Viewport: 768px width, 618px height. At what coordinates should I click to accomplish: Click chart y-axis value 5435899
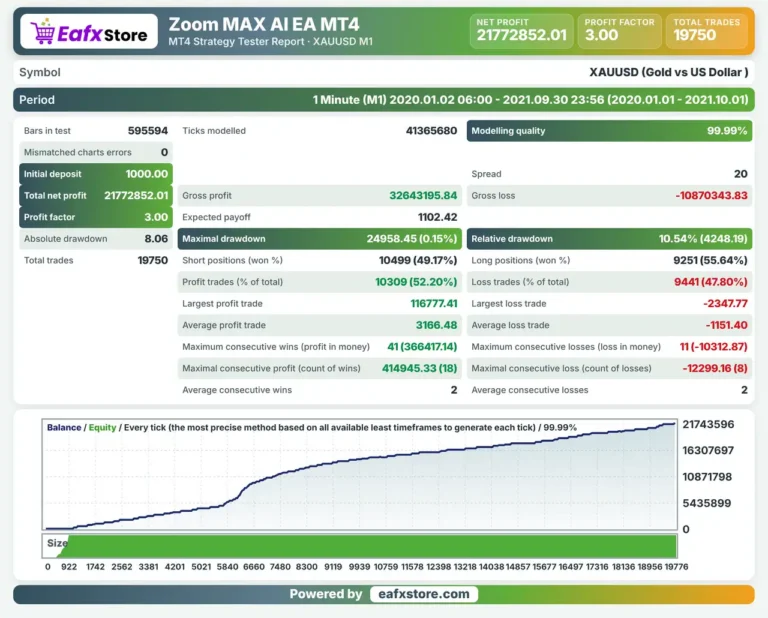click(707, 503)
